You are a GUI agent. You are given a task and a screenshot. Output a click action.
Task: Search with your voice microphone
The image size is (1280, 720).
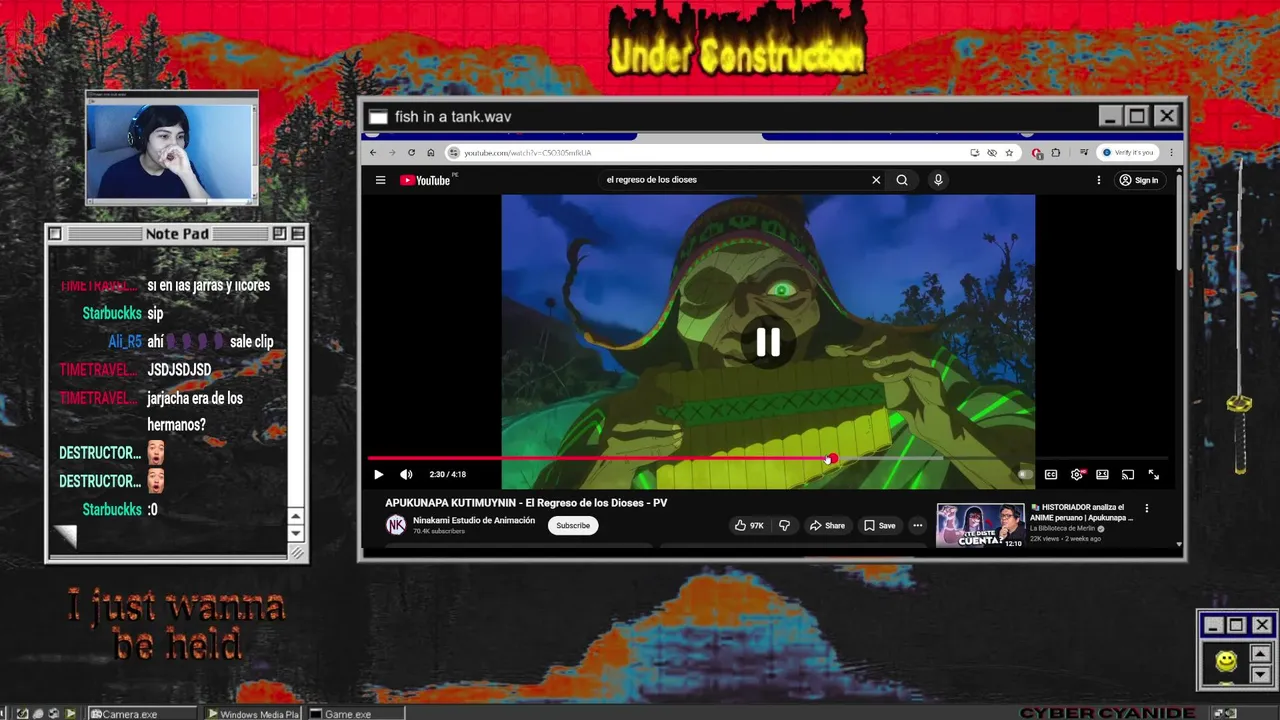click(938, 180)
